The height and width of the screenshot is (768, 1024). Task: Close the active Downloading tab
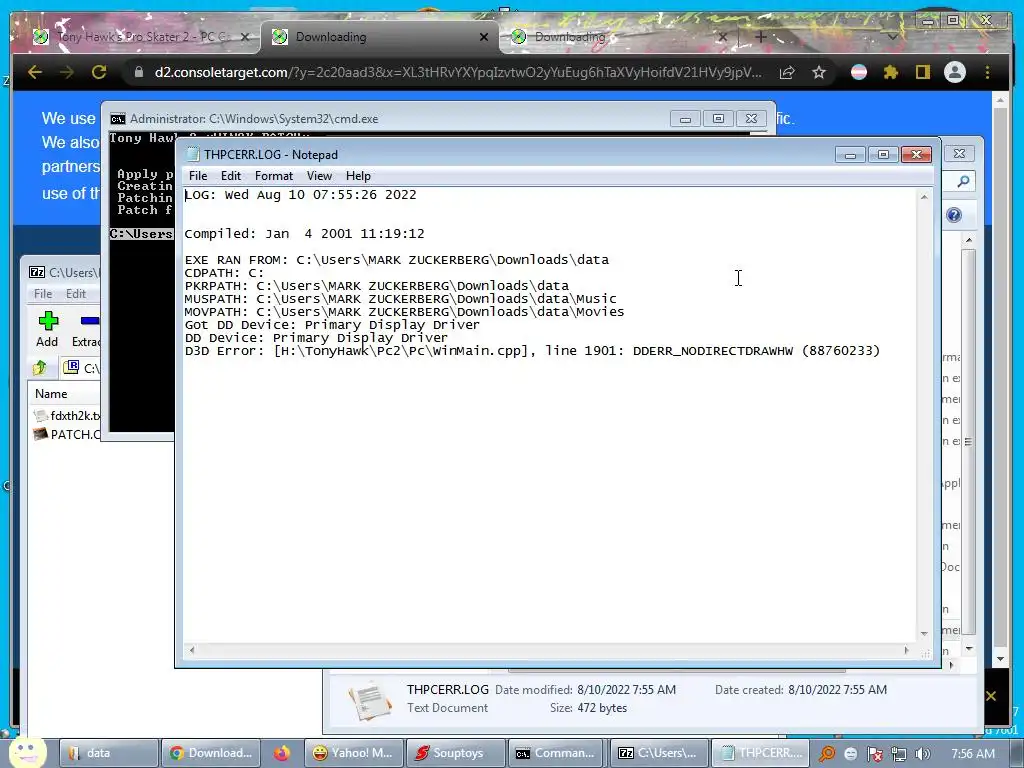[484, 37]
